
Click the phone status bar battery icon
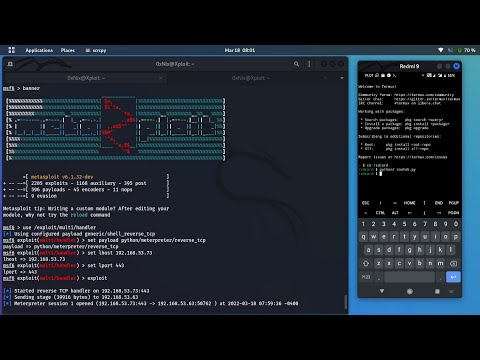coord(445,76)
